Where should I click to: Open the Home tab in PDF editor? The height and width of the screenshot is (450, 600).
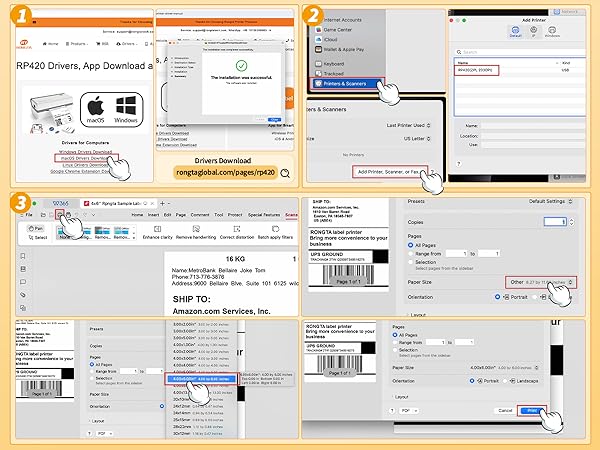pyautogui.click(x=137, y=215)
